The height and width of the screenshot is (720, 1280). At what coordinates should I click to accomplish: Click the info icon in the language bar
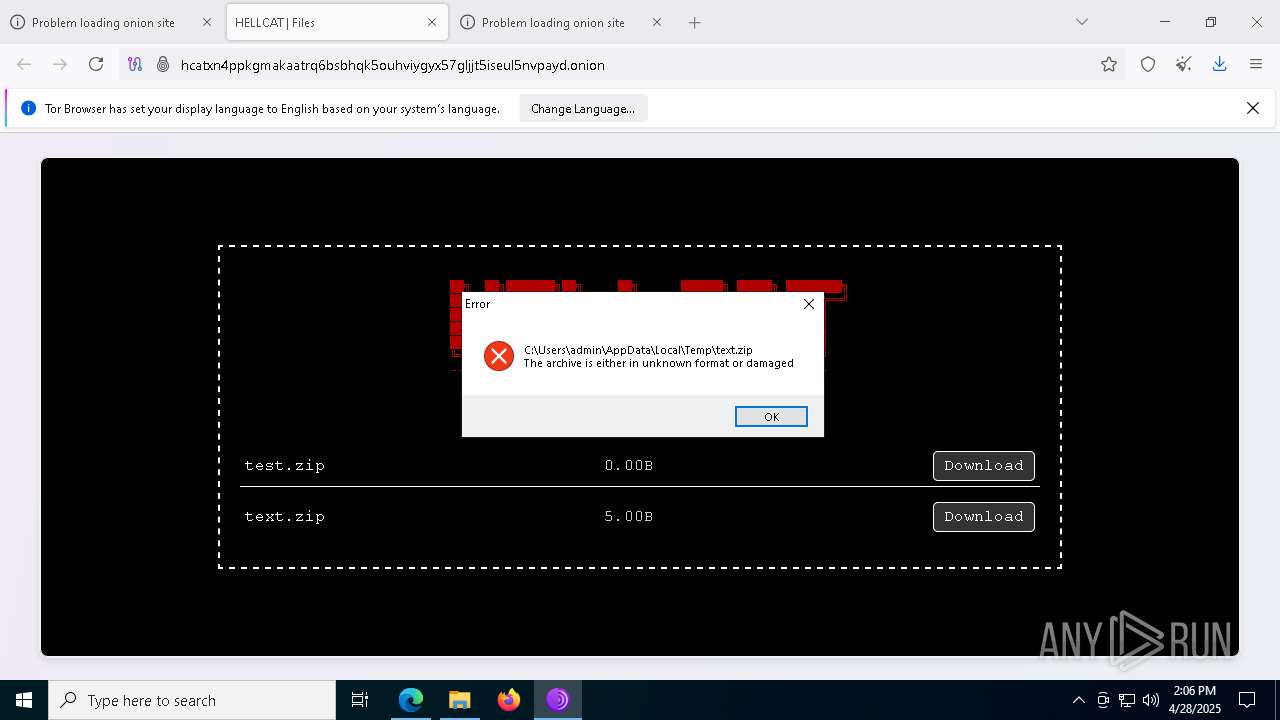point(28,108)
